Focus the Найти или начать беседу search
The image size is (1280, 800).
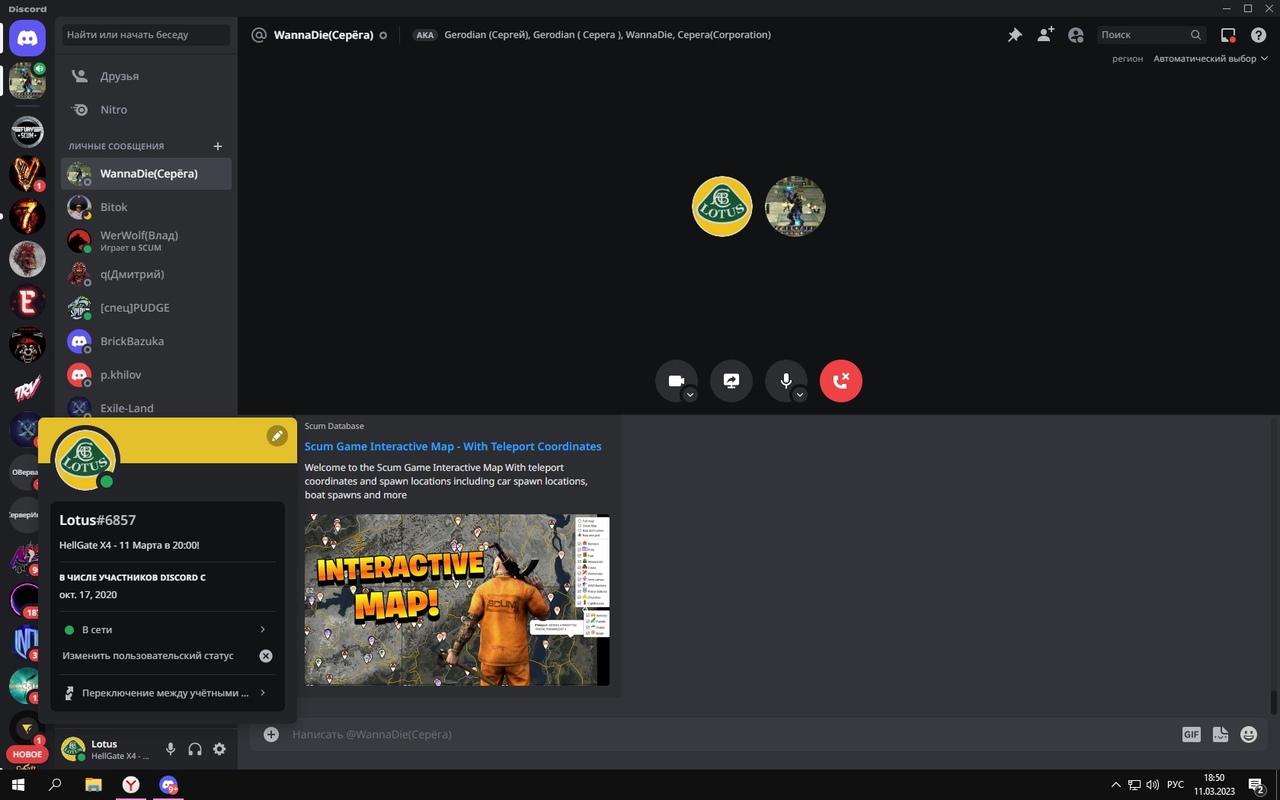tap(146, 35)
